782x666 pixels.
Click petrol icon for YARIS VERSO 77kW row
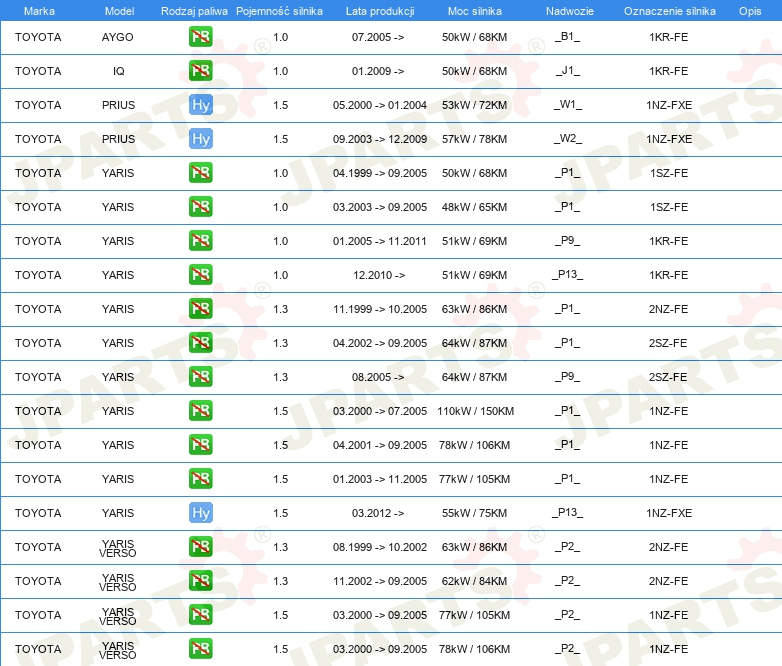[200, 615]
